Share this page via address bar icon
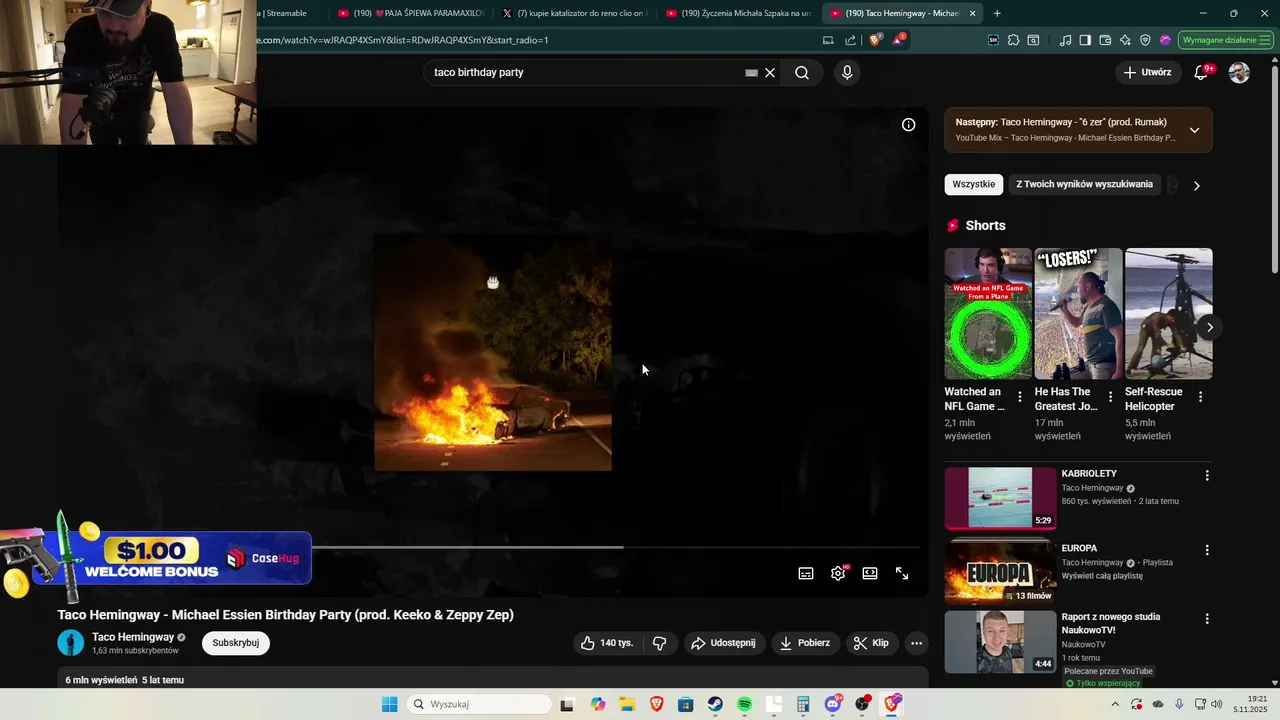Viewport: 1280px width, 720px height. (x=850, y=40)
